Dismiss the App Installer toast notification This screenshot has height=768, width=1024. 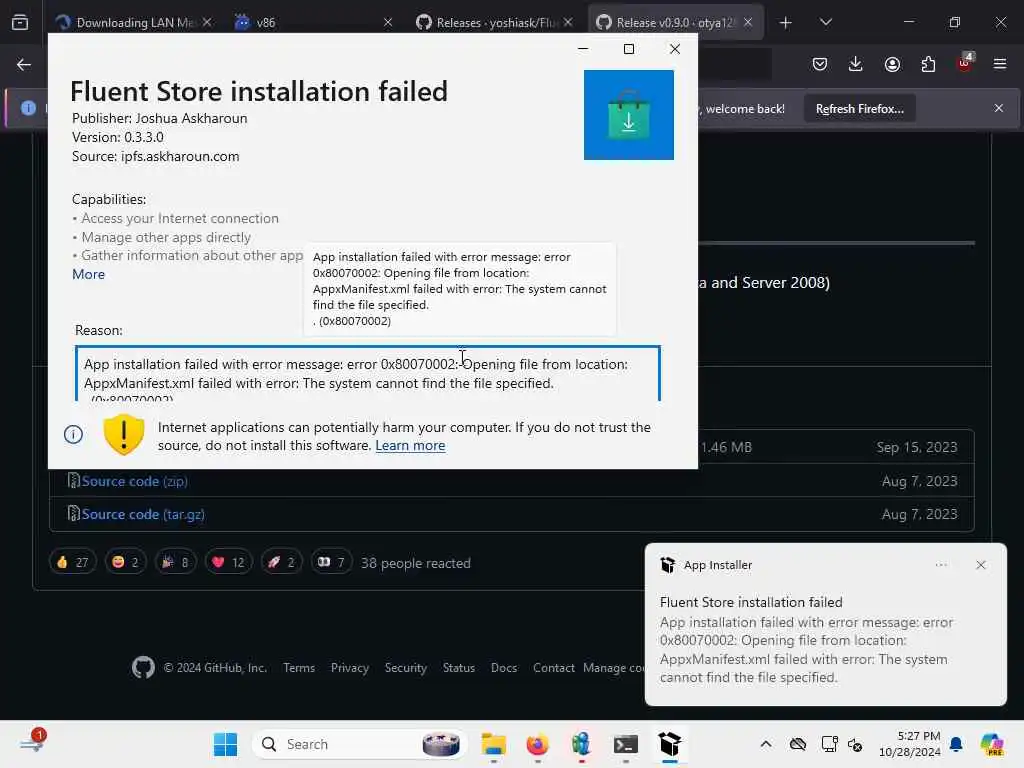point(981,565)
